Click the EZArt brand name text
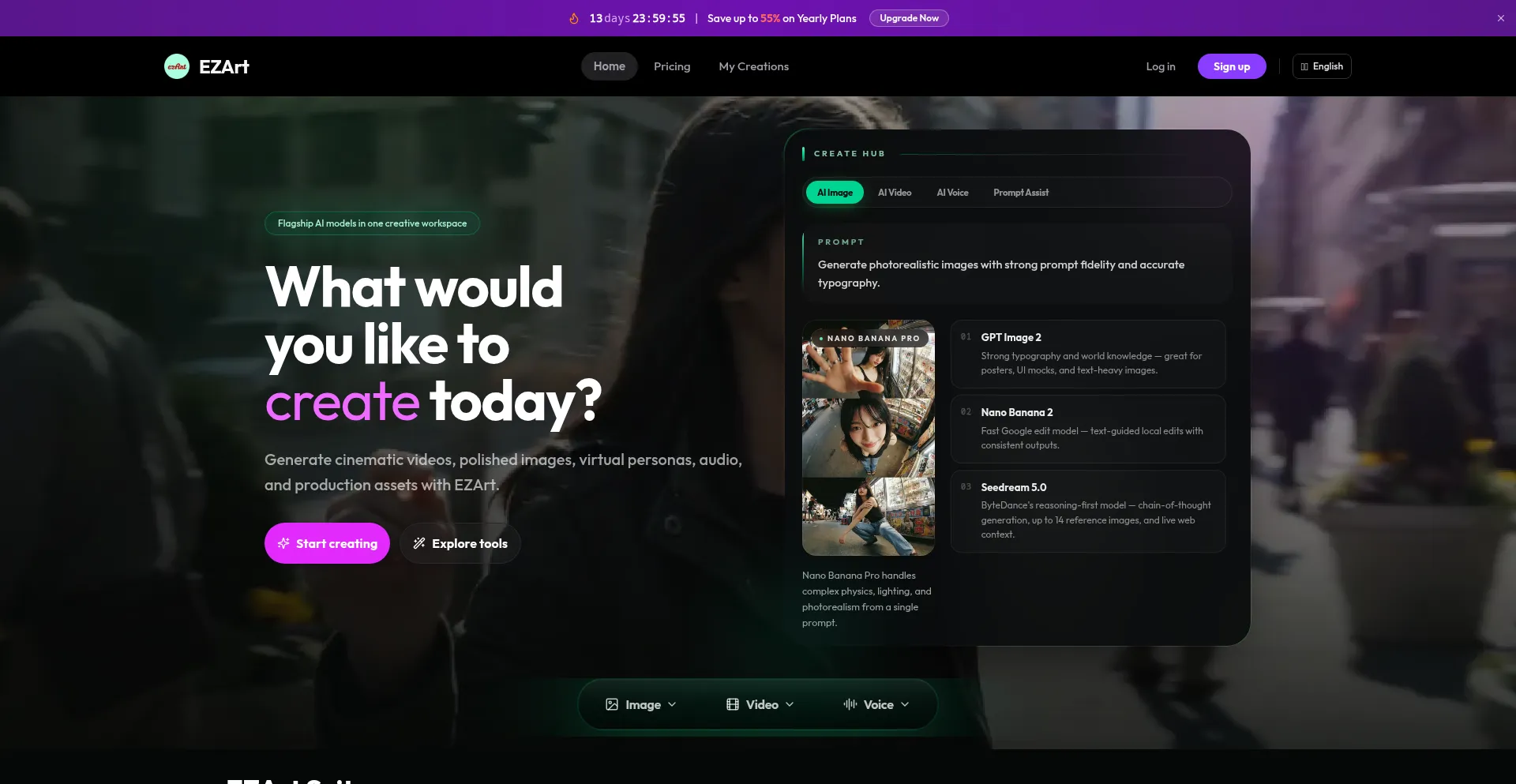The image size is (1516, 784). [x=224, y=67]
